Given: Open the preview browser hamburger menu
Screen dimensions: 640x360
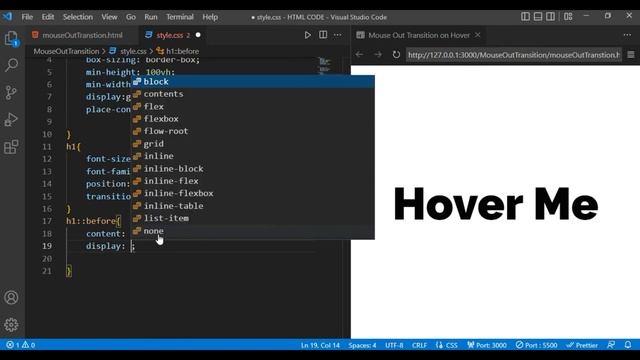Looking at the screenshot, I should 631,54.
